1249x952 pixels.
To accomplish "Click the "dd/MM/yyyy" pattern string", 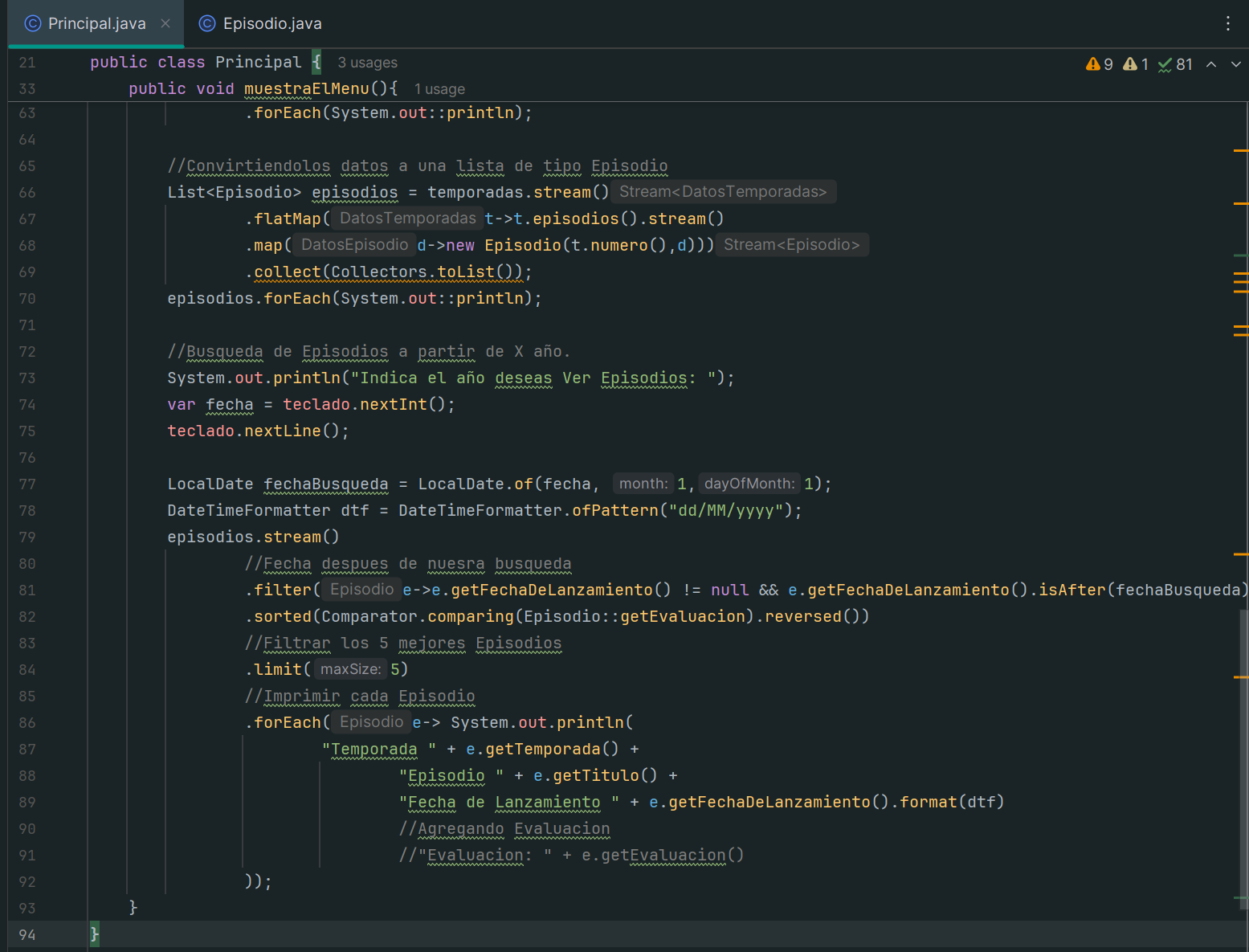I will tap(725, 511).
